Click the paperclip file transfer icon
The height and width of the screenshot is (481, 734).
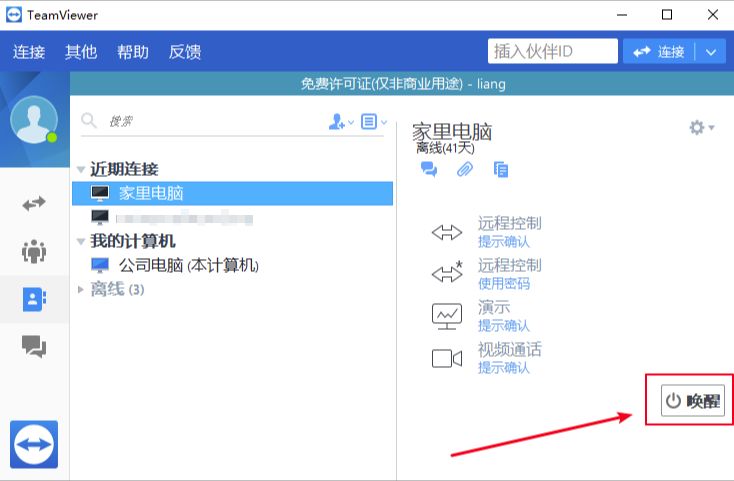coord(464,169)
